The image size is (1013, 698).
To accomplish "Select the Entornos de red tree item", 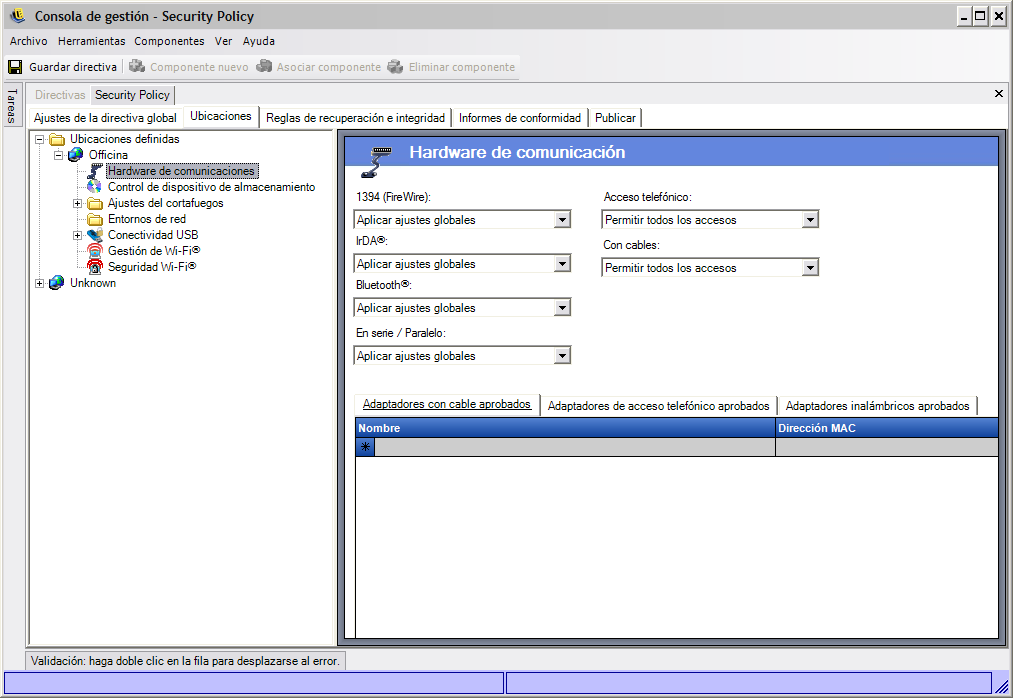I will pos(146,219).
